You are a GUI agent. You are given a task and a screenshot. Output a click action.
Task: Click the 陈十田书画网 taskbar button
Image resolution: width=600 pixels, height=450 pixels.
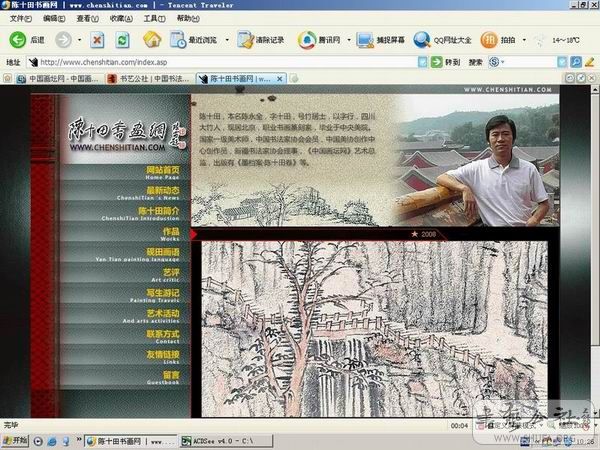click(130, 441)
